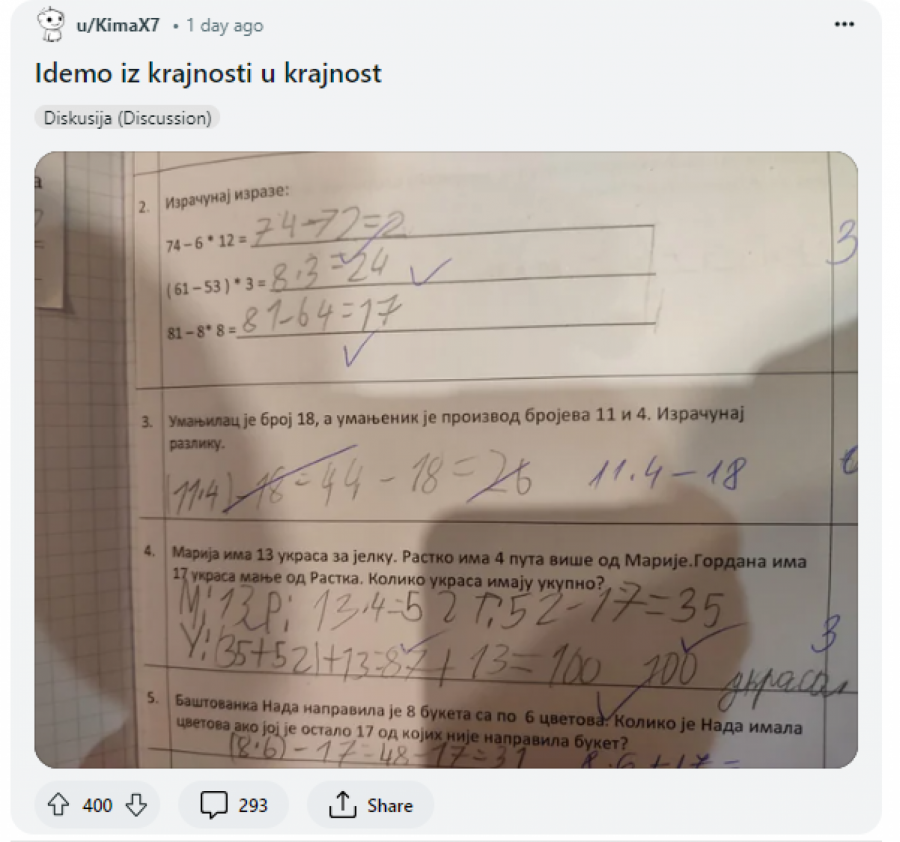The image size is (900, 842).
Task: Click the '1 day ago' timestamp
Action: pyautogui.click(x=224, y=26)
